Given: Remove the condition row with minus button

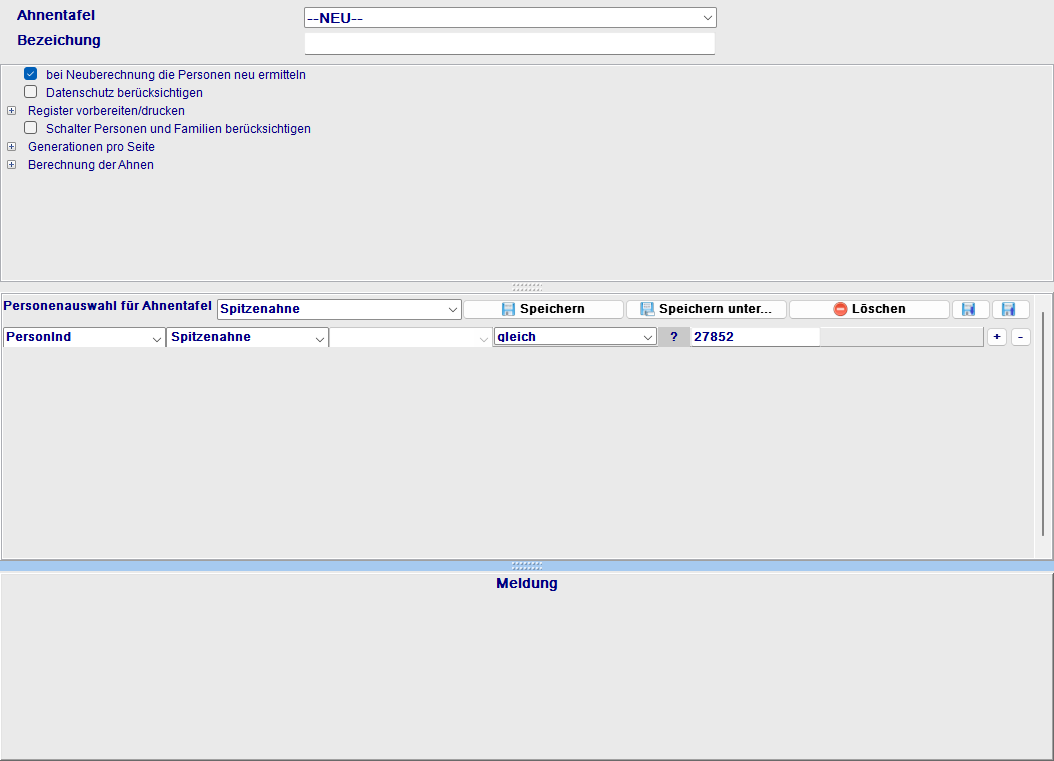Looking at the screenshot, I should pos(1020,337).
